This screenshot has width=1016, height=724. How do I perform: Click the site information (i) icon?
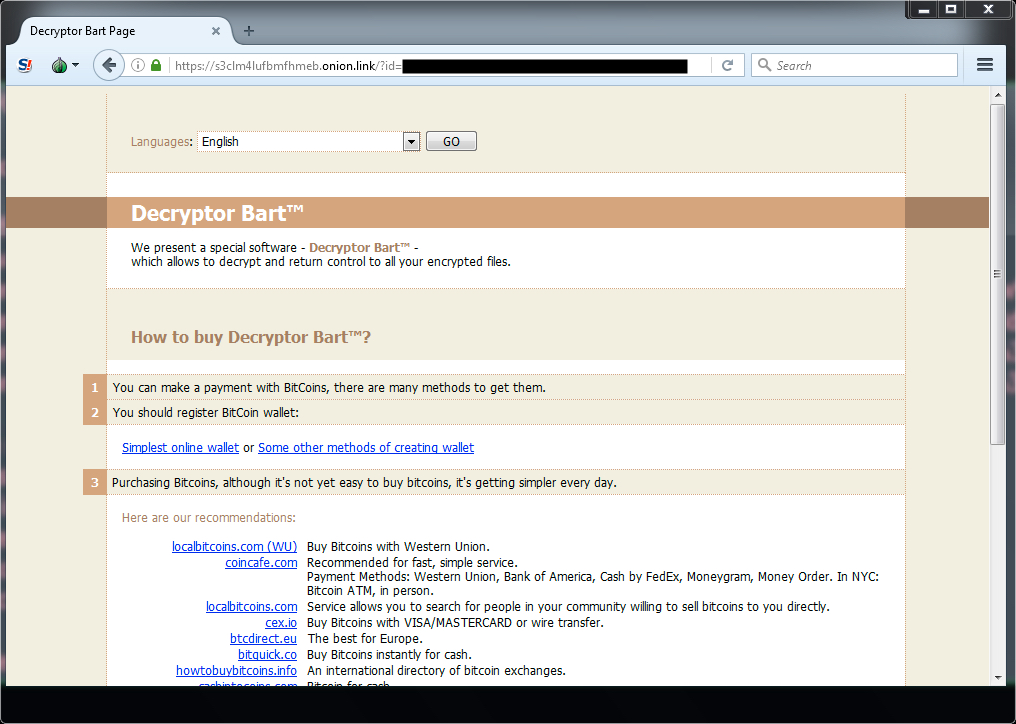click(138, 65)
